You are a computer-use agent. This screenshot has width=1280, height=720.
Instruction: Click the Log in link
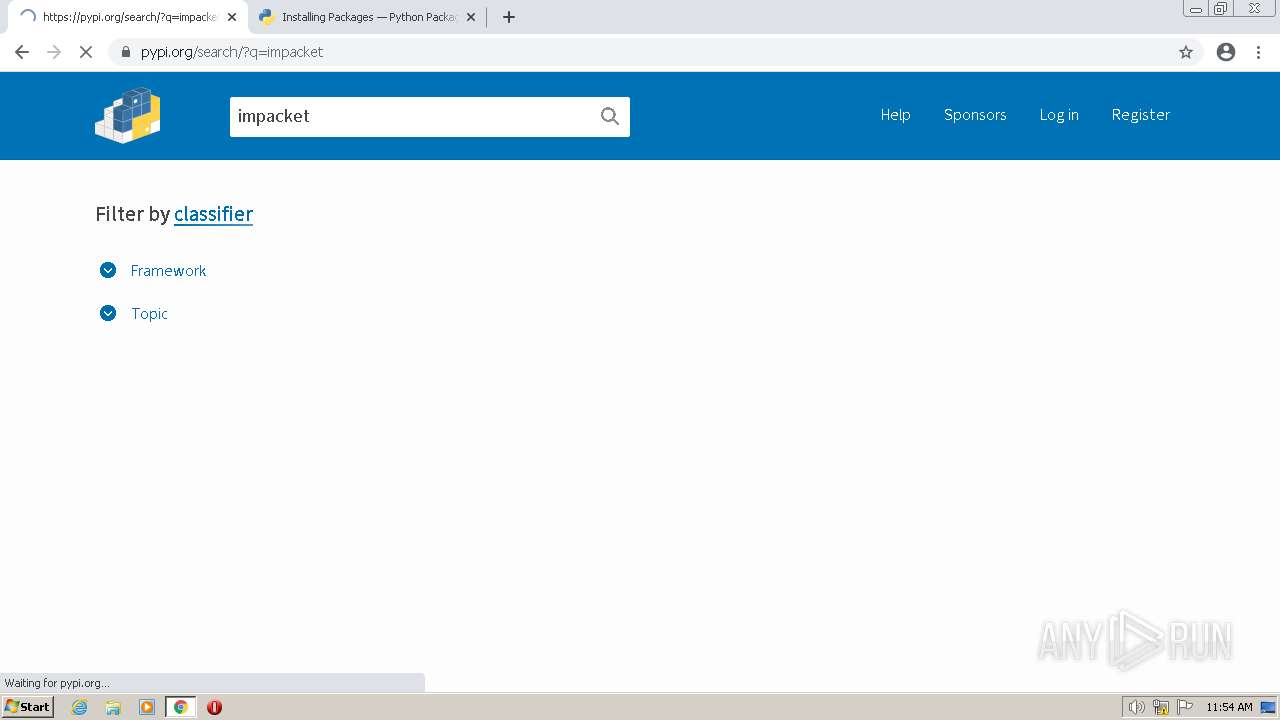tap(1059, 115)
